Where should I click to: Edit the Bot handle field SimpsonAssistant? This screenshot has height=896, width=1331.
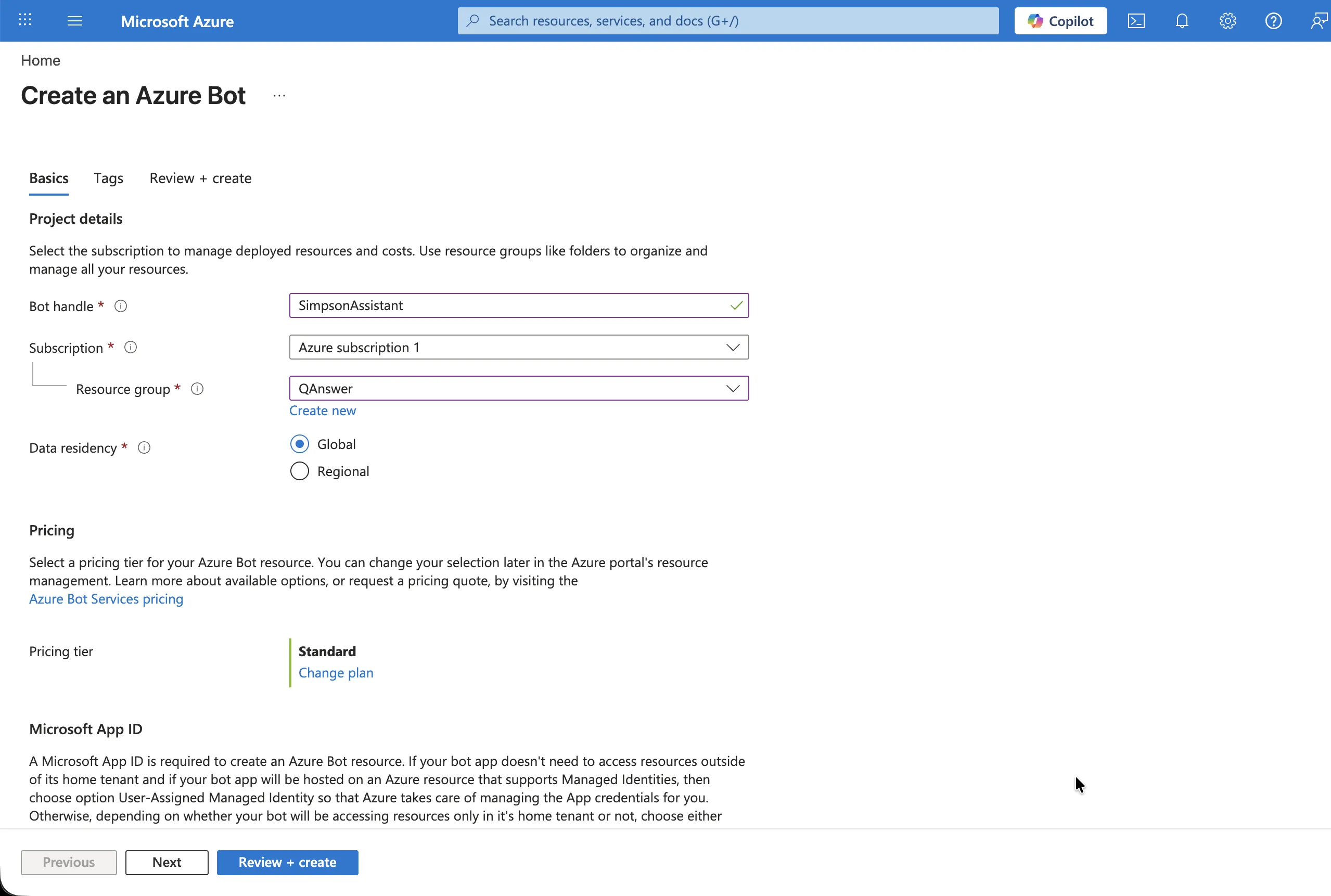[x=519, y=306]
